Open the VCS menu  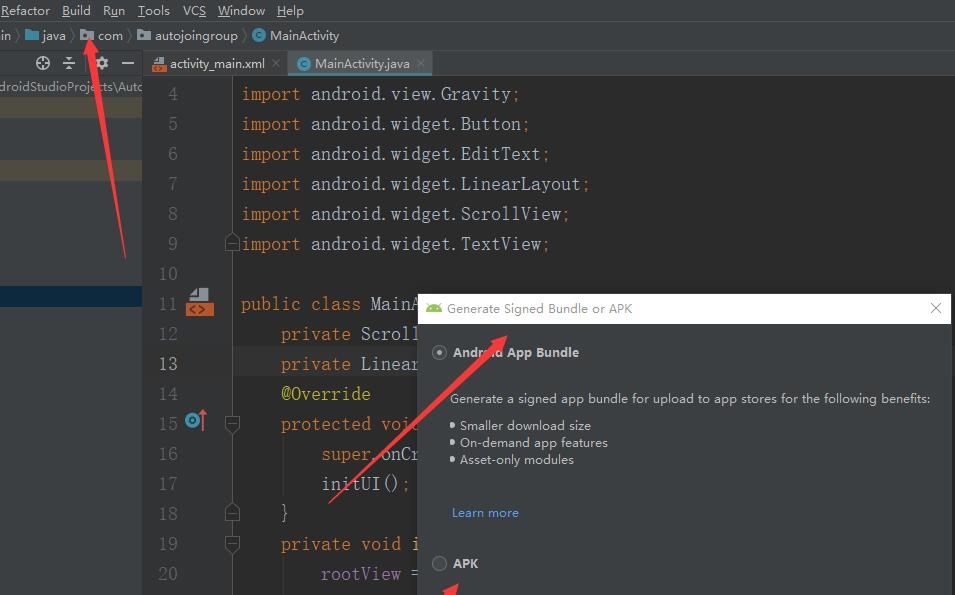pos(194,11)
